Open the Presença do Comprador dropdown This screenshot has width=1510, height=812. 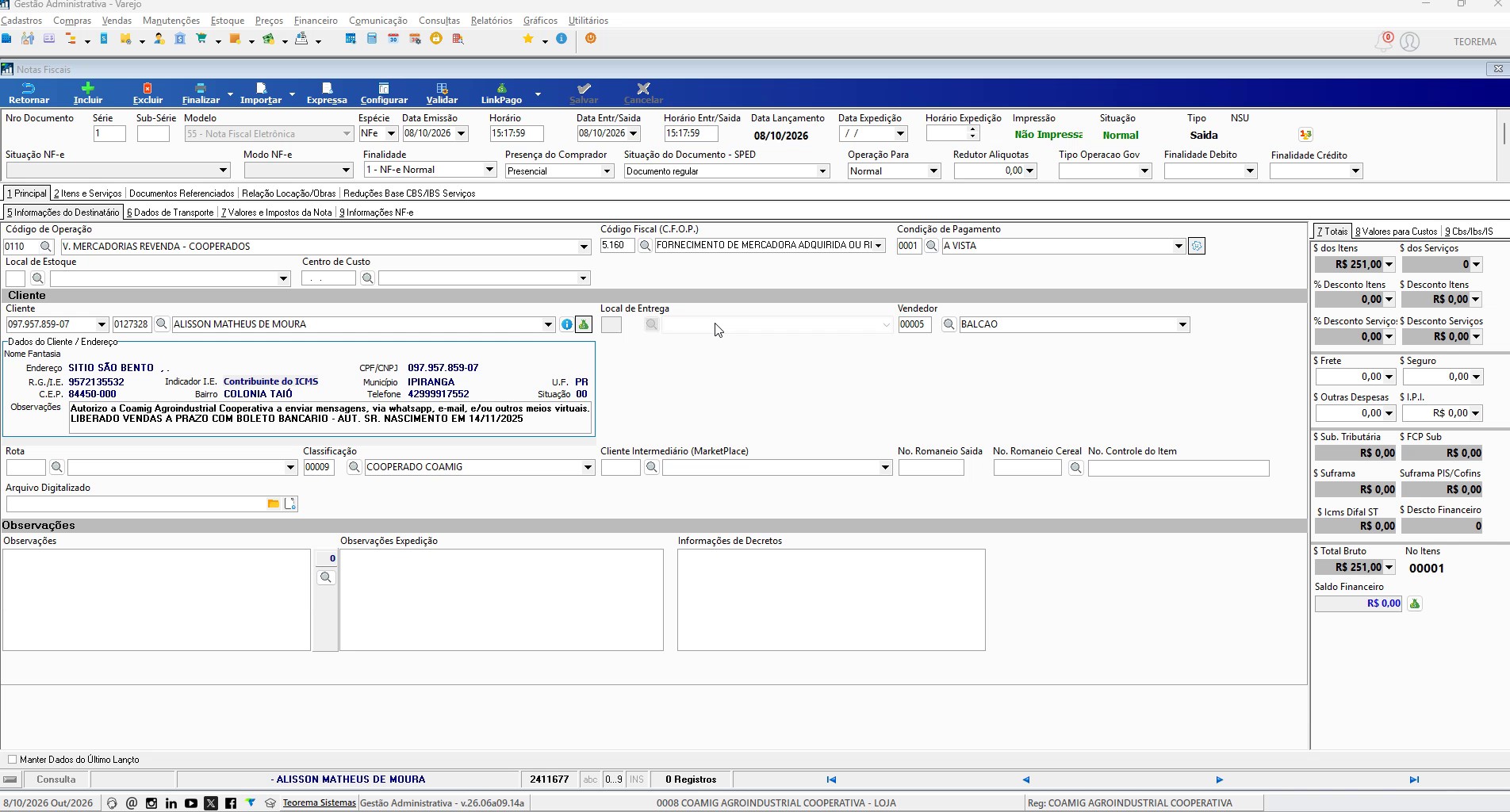tap(607, 171)
